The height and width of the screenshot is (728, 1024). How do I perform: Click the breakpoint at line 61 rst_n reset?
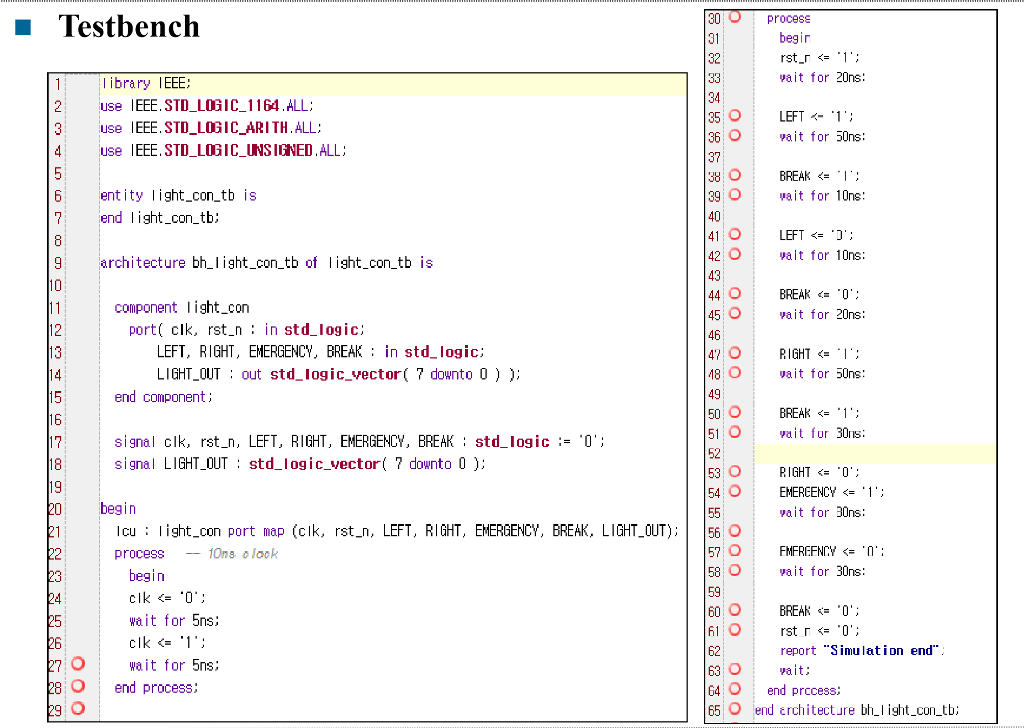click(x=735, y=630)
